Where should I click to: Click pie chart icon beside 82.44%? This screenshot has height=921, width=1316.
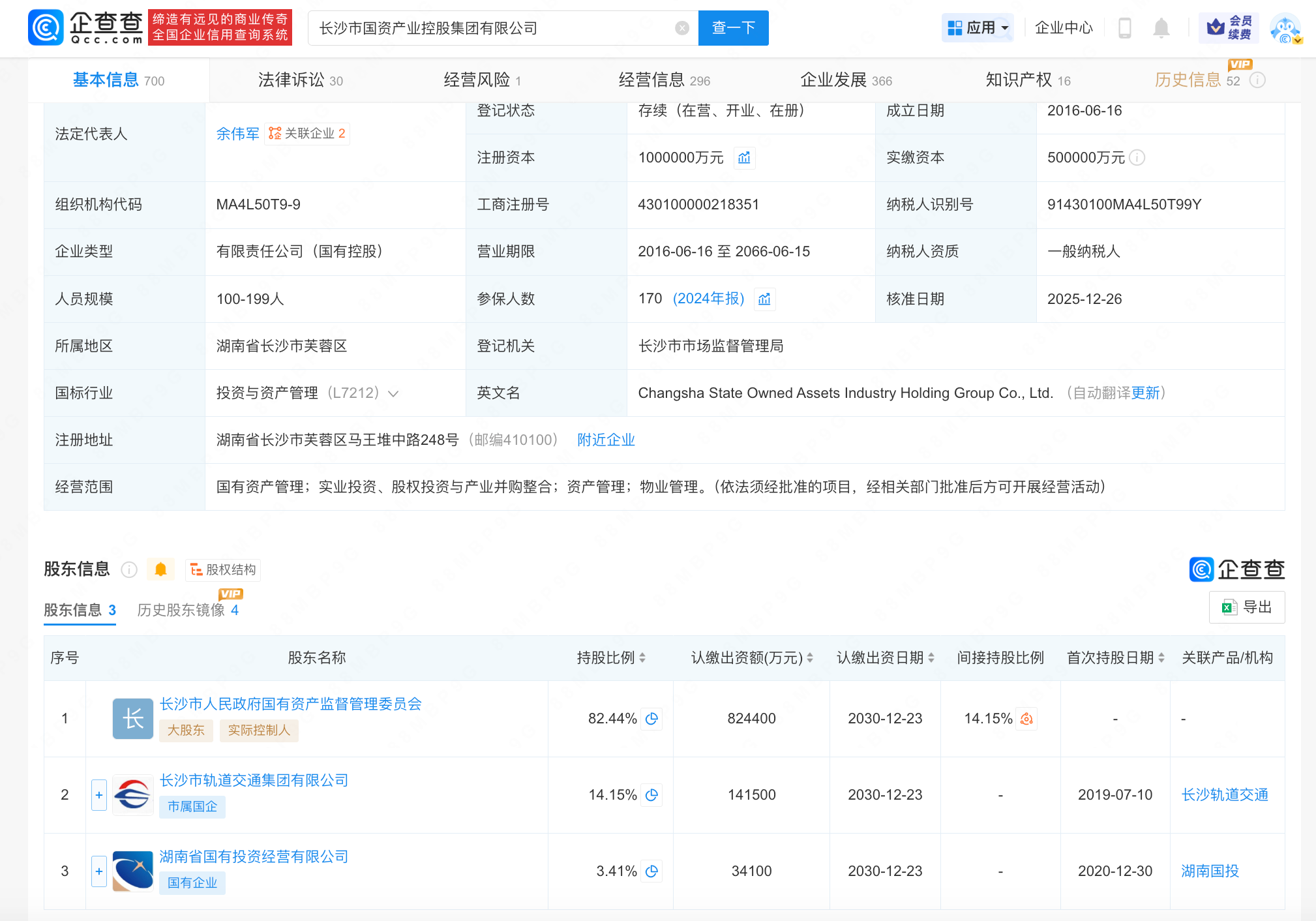tap(651, 719)
